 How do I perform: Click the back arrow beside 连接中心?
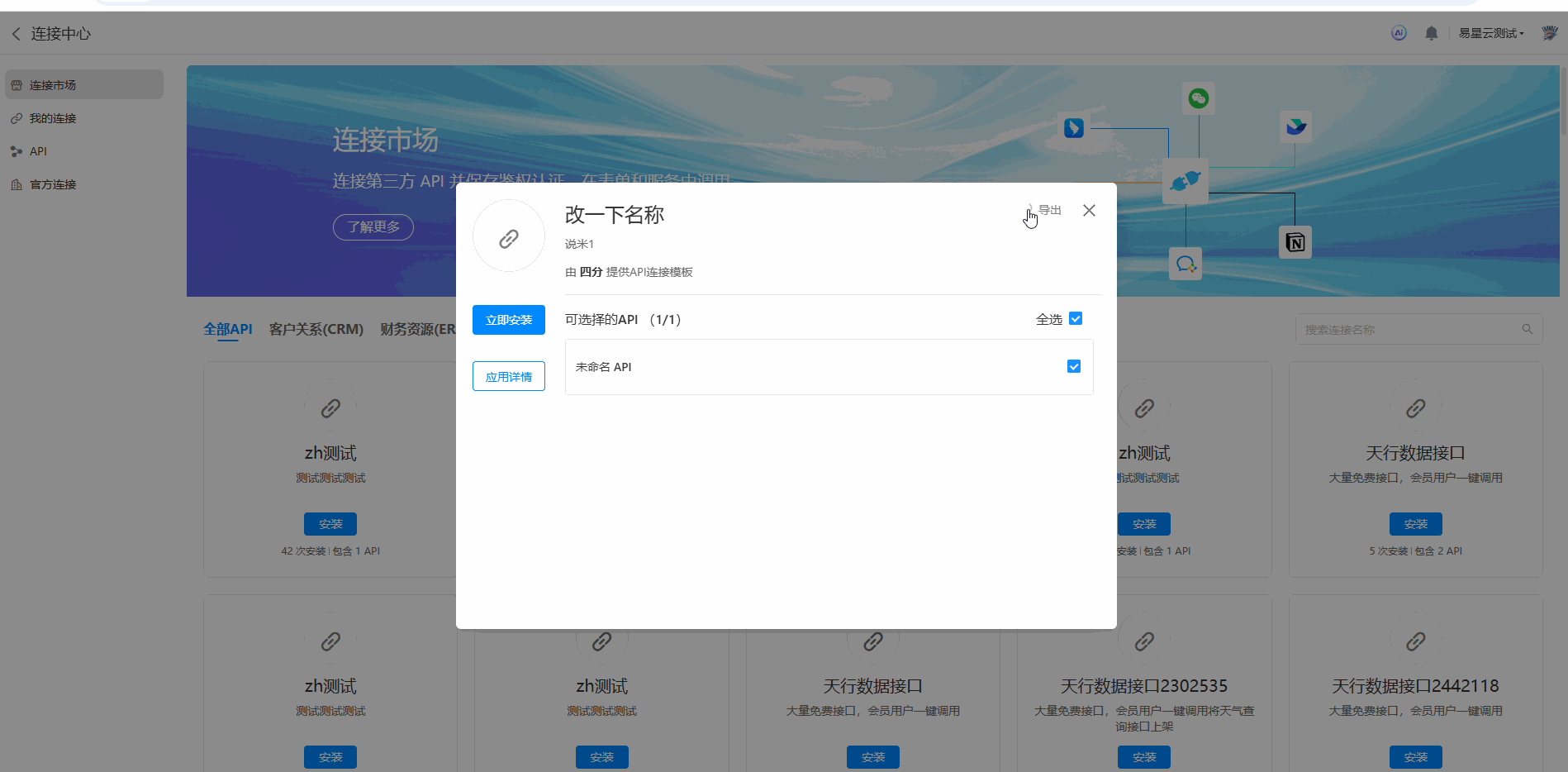coord(16,34)
